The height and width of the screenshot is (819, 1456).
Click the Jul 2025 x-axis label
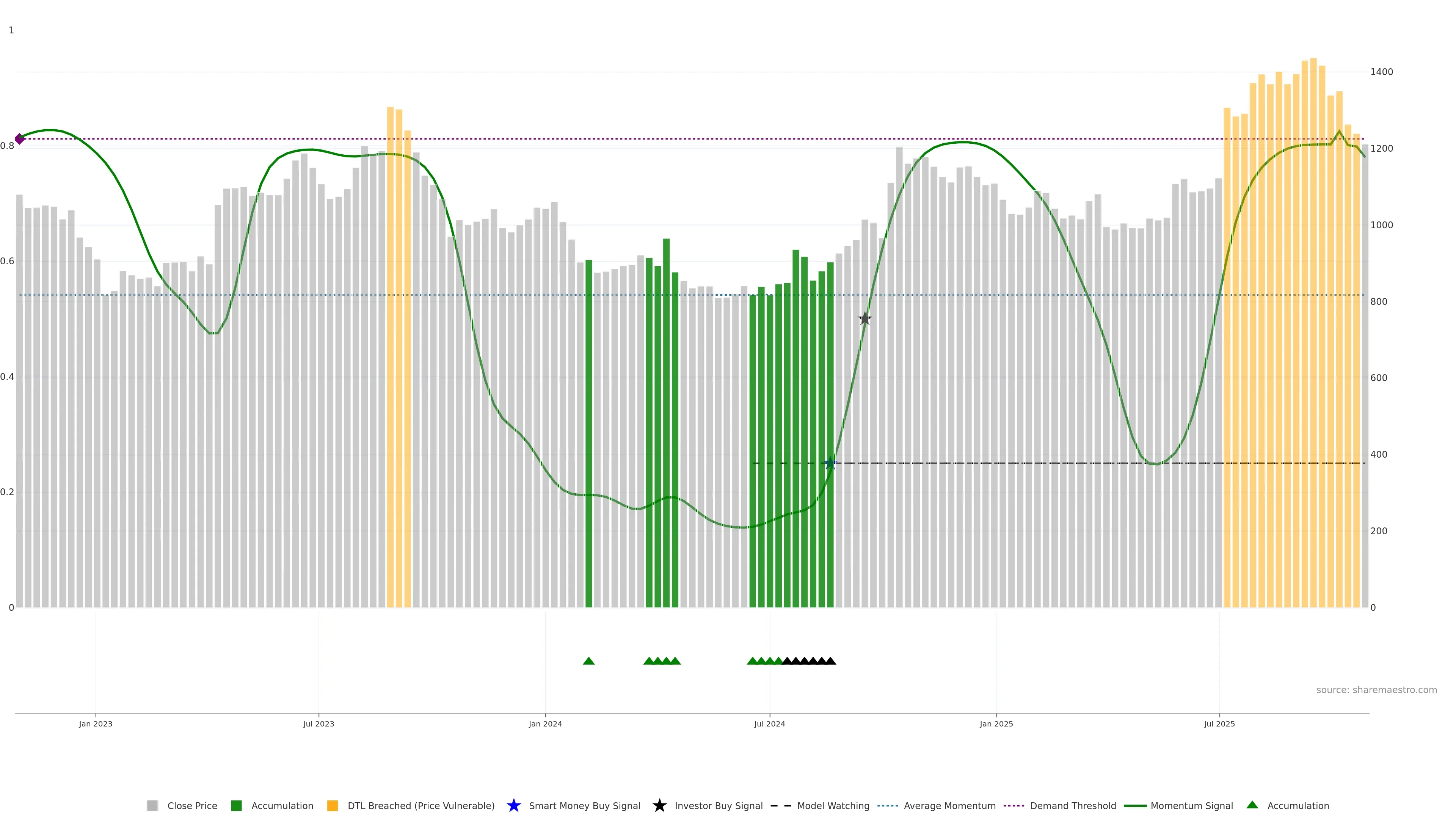(x=1219, y=724)
